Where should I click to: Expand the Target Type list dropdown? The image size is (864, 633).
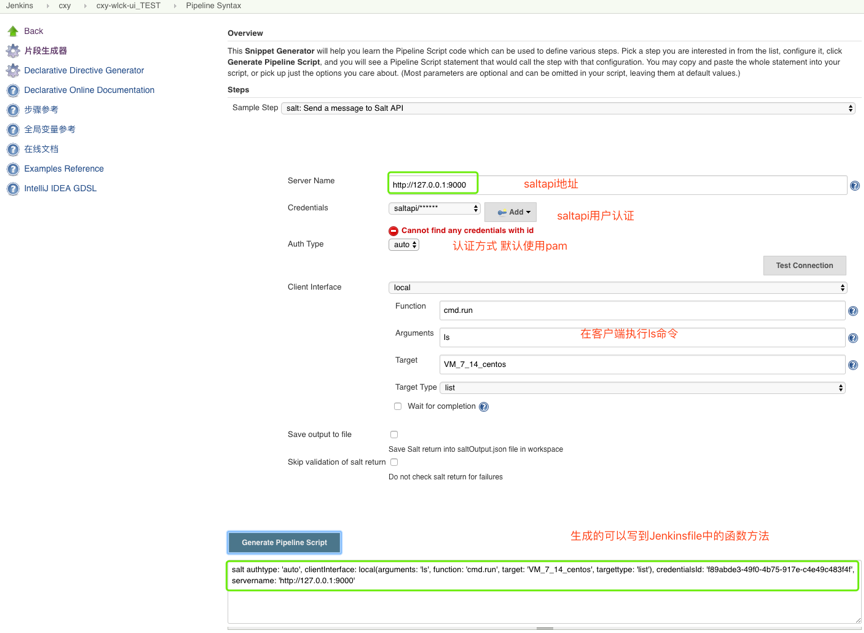642,388
